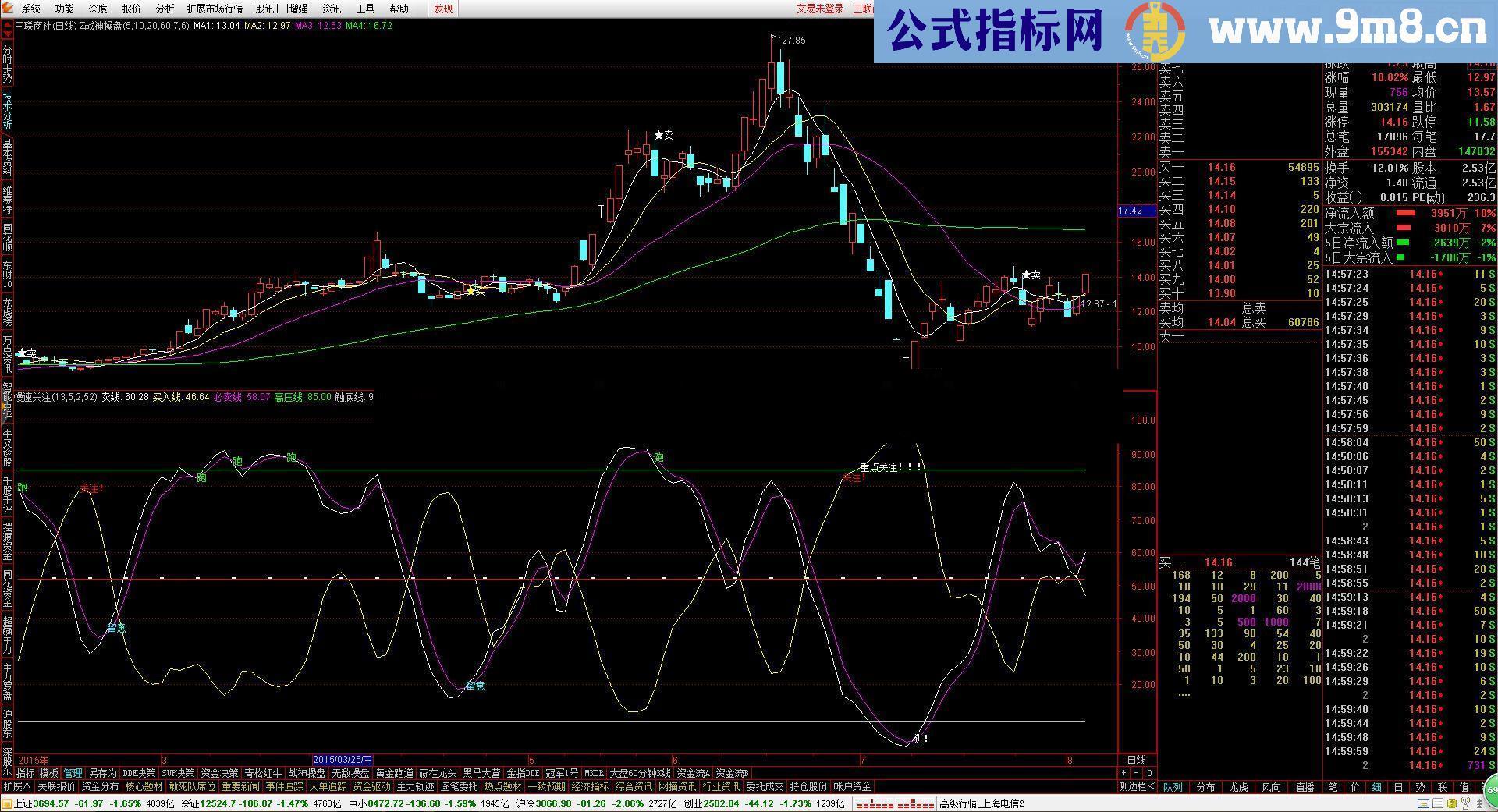Open the 持仓股份 tab
The width and height of the screenshot is (1498, 812).
click(808, 786)
